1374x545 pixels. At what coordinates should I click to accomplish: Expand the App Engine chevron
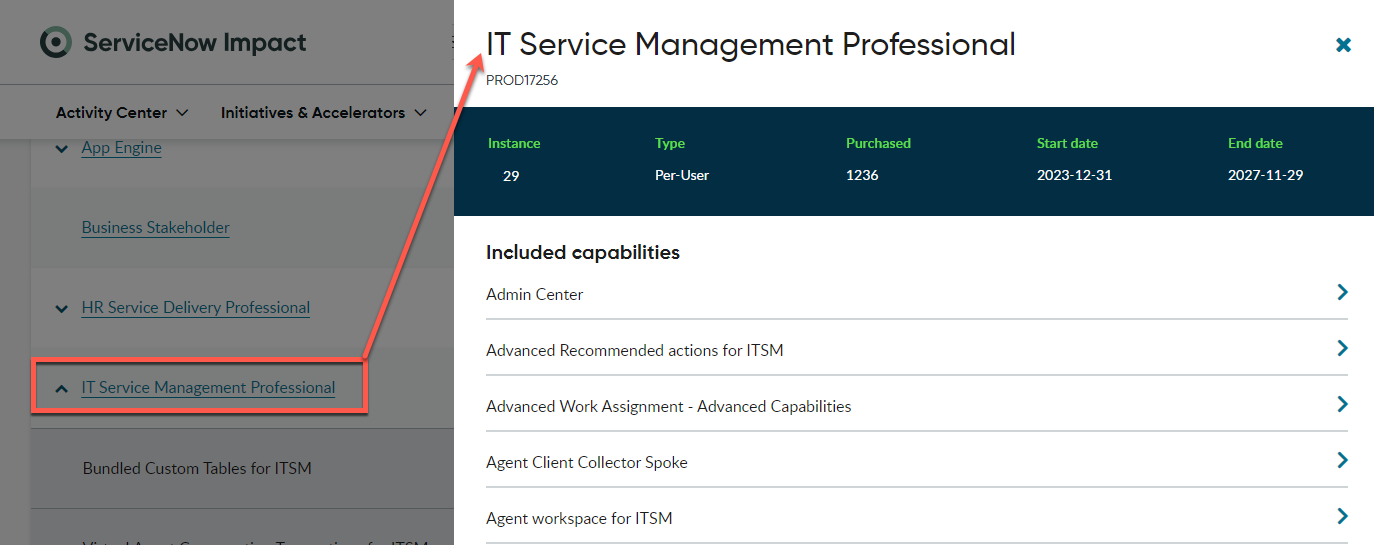click(x=62, y=148)
